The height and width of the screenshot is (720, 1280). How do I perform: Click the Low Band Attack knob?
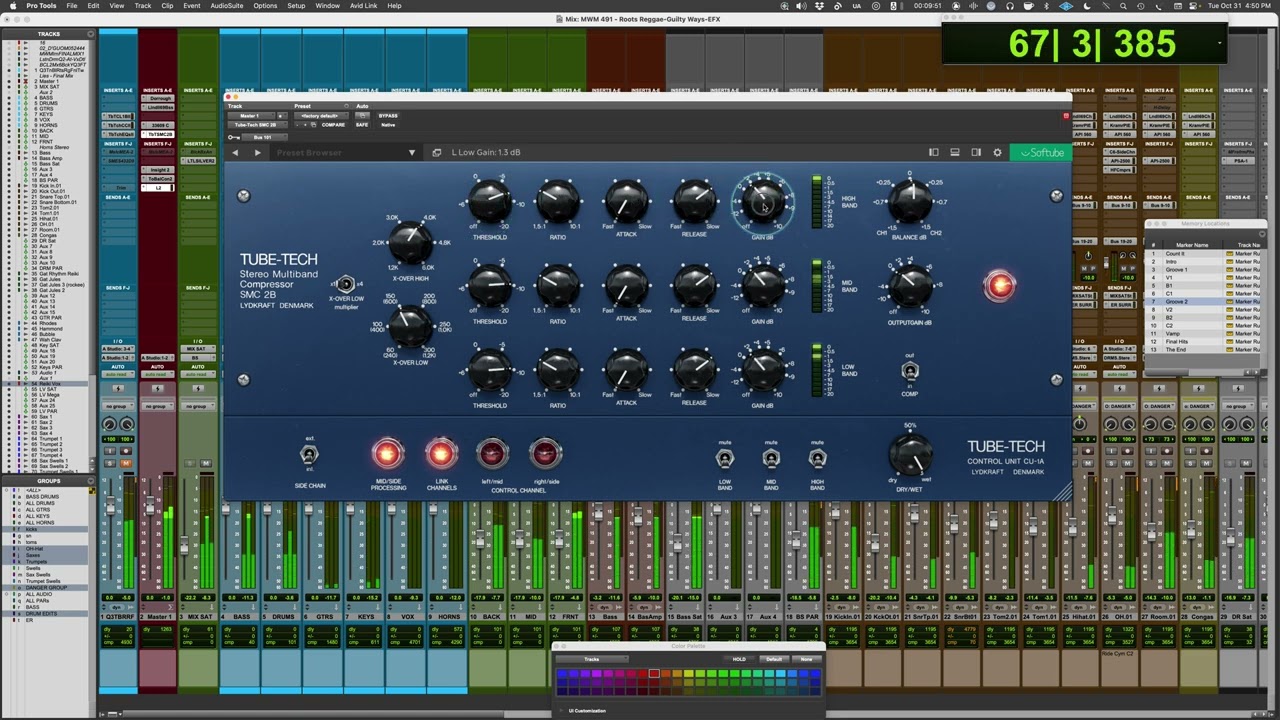[x=626, y=370]
